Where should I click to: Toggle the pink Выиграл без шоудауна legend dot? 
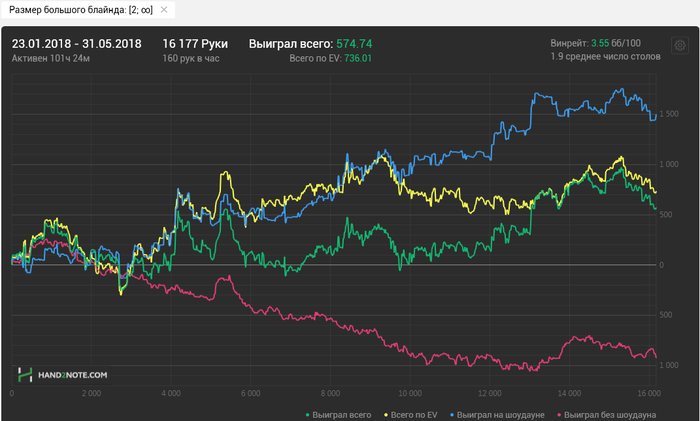pyautogui.click(x=558, y=414)
